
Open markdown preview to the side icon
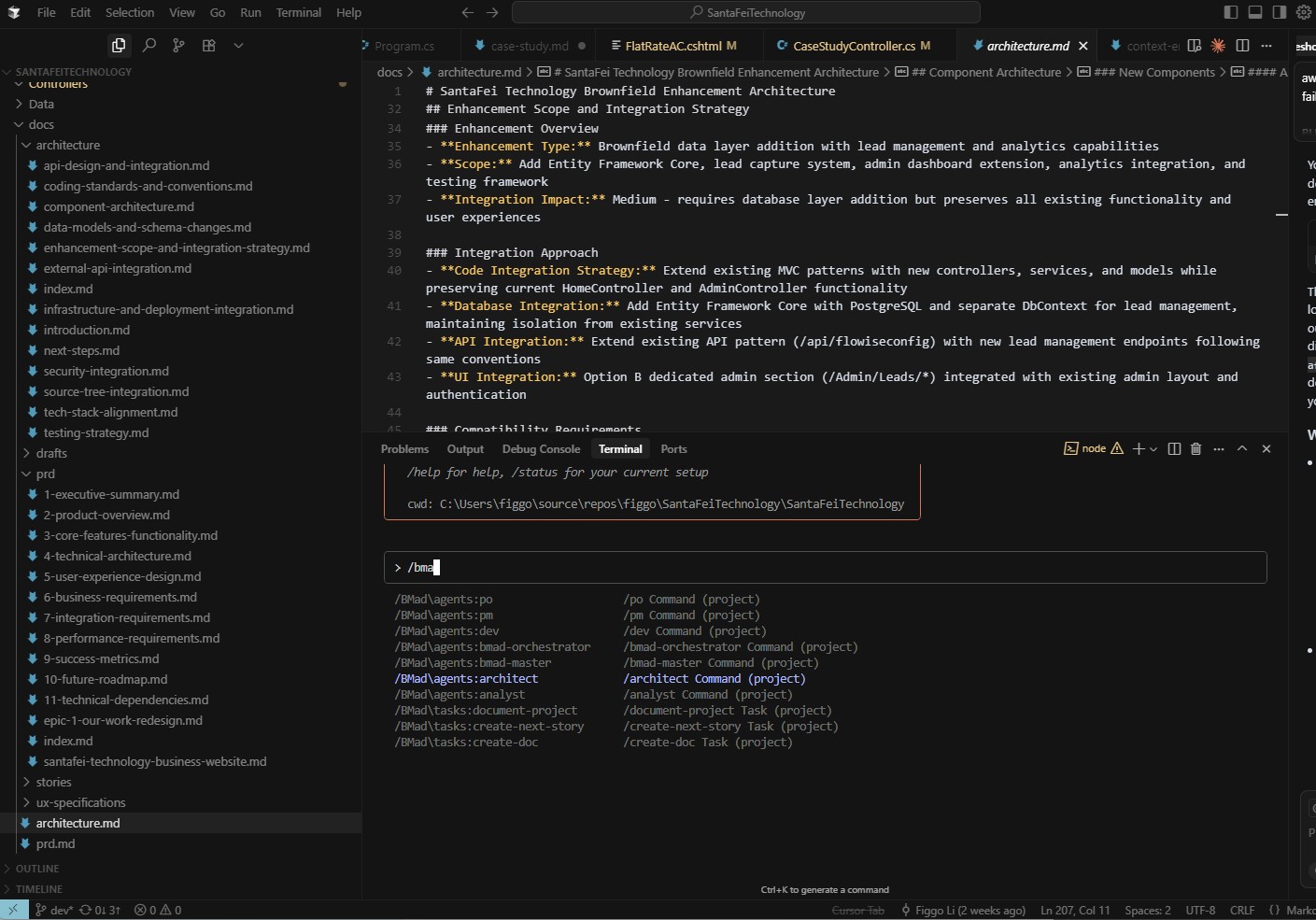[1194, 45]
